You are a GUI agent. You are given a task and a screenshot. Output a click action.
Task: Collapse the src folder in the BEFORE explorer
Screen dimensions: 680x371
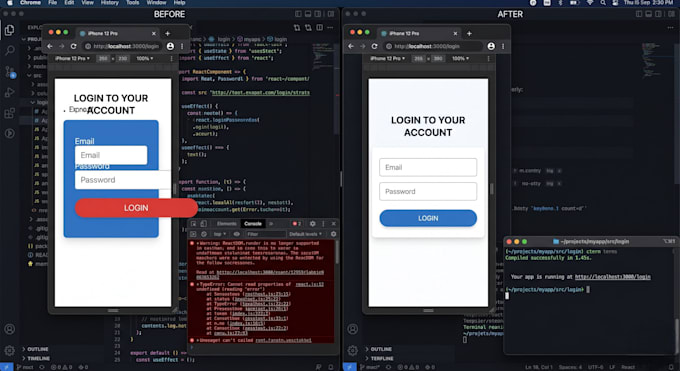[34, 75]
